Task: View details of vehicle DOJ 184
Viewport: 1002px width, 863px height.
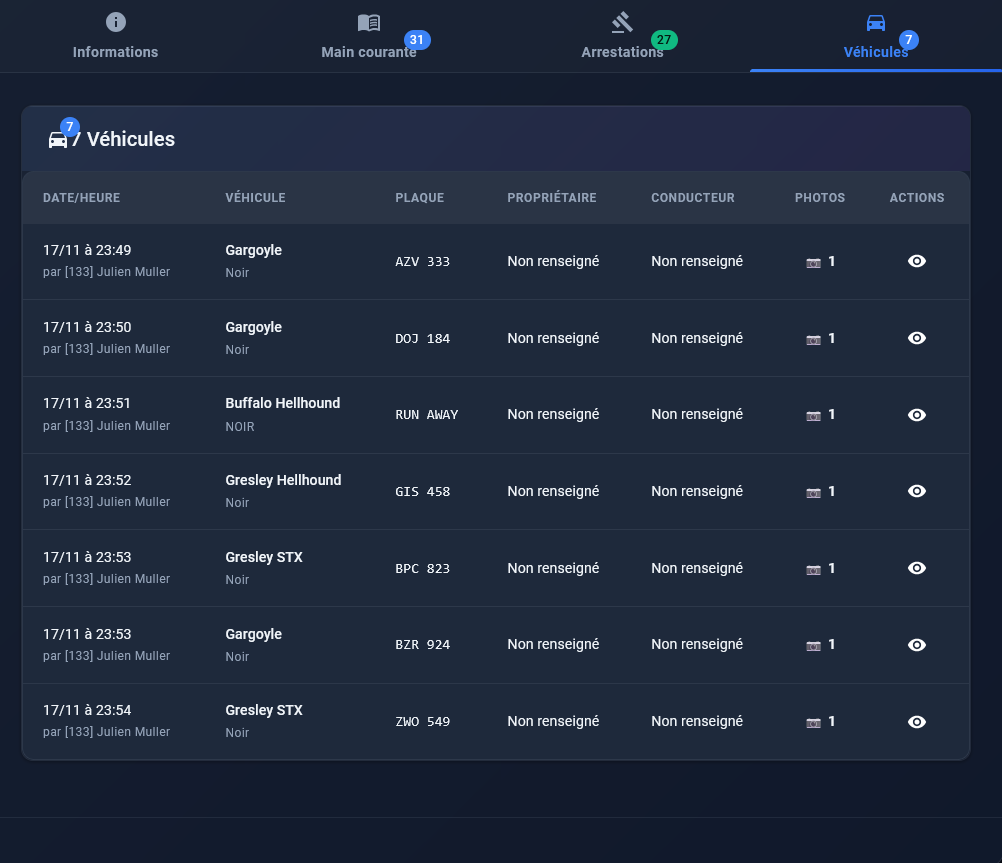Action: click(x=916, y=338)
